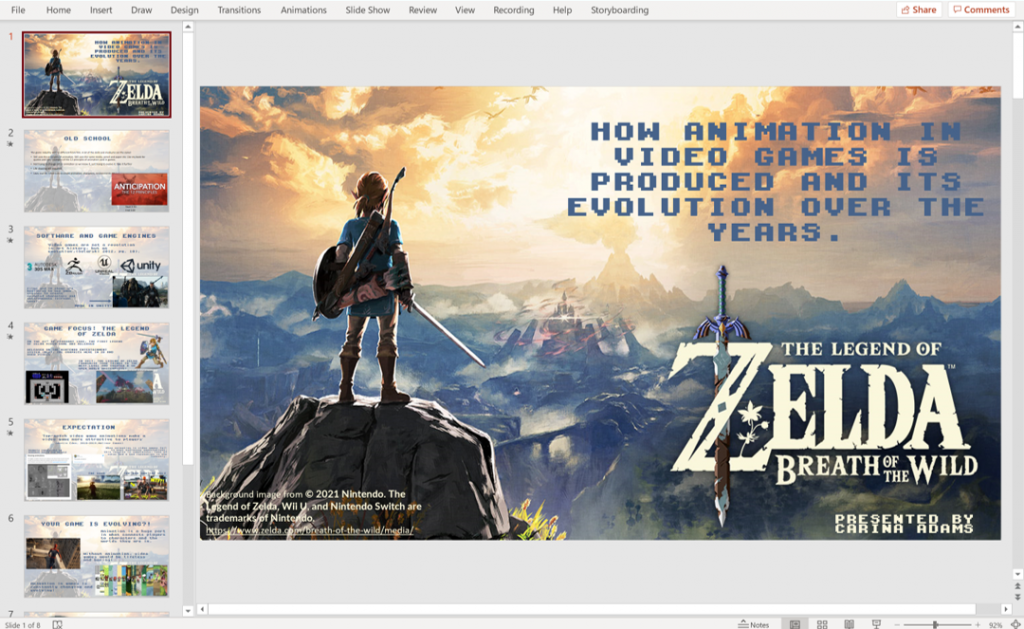Image resolution: width=1024 pixels, height=629 pixels.
Task: Click the thumbnail pane scroll down arrow
Action: 188,611
